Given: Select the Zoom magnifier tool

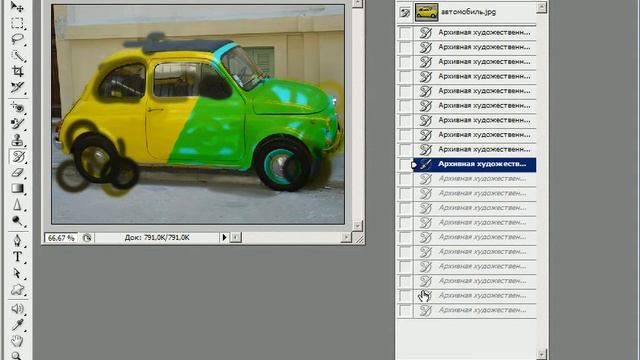Looking at the screenshot, I should (x=17, y=355).
